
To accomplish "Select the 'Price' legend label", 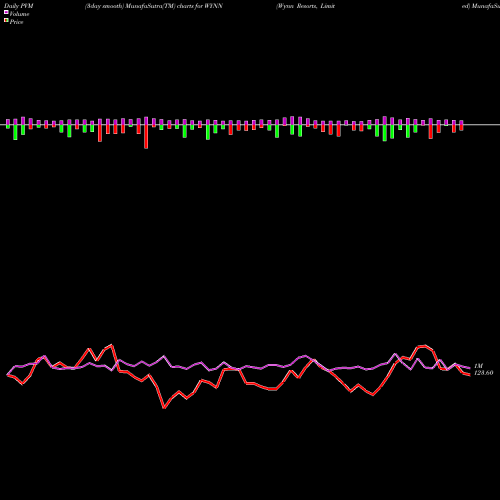I will click(x=16, y=22).
